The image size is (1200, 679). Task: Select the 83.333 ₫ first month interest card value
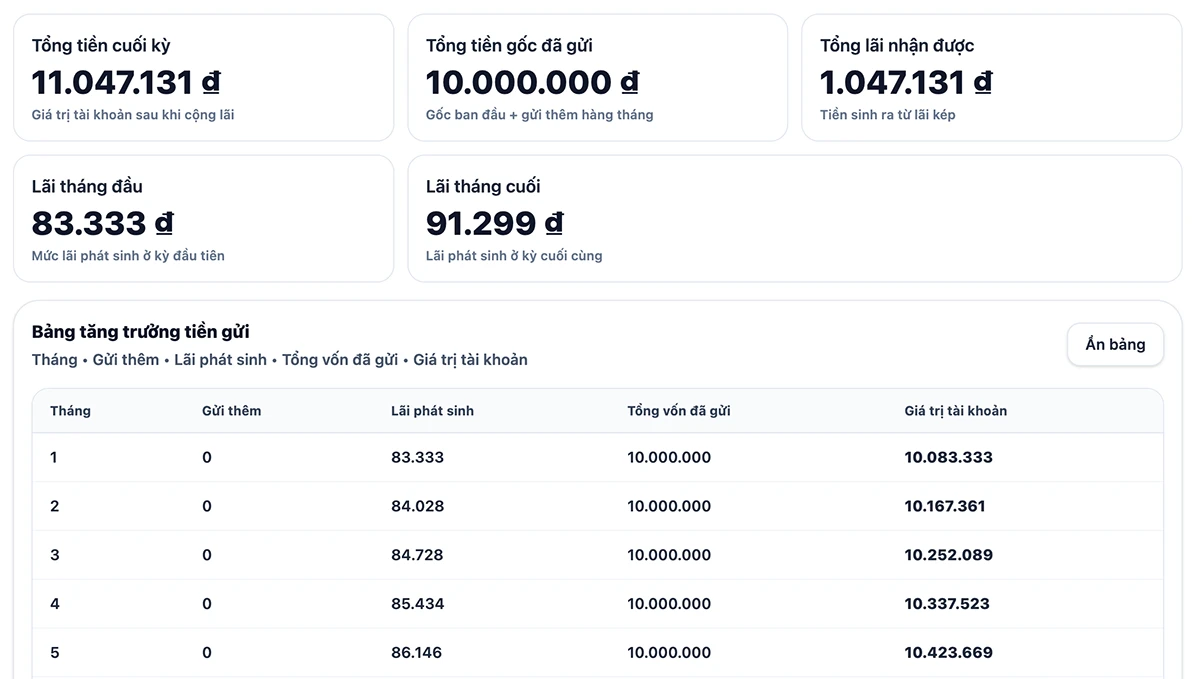[103, 223]
